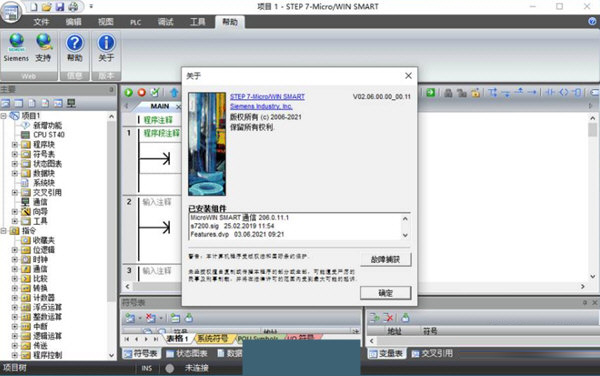
Task: Expand the 数据块 tree node
Action: click(x=15, y=173)
